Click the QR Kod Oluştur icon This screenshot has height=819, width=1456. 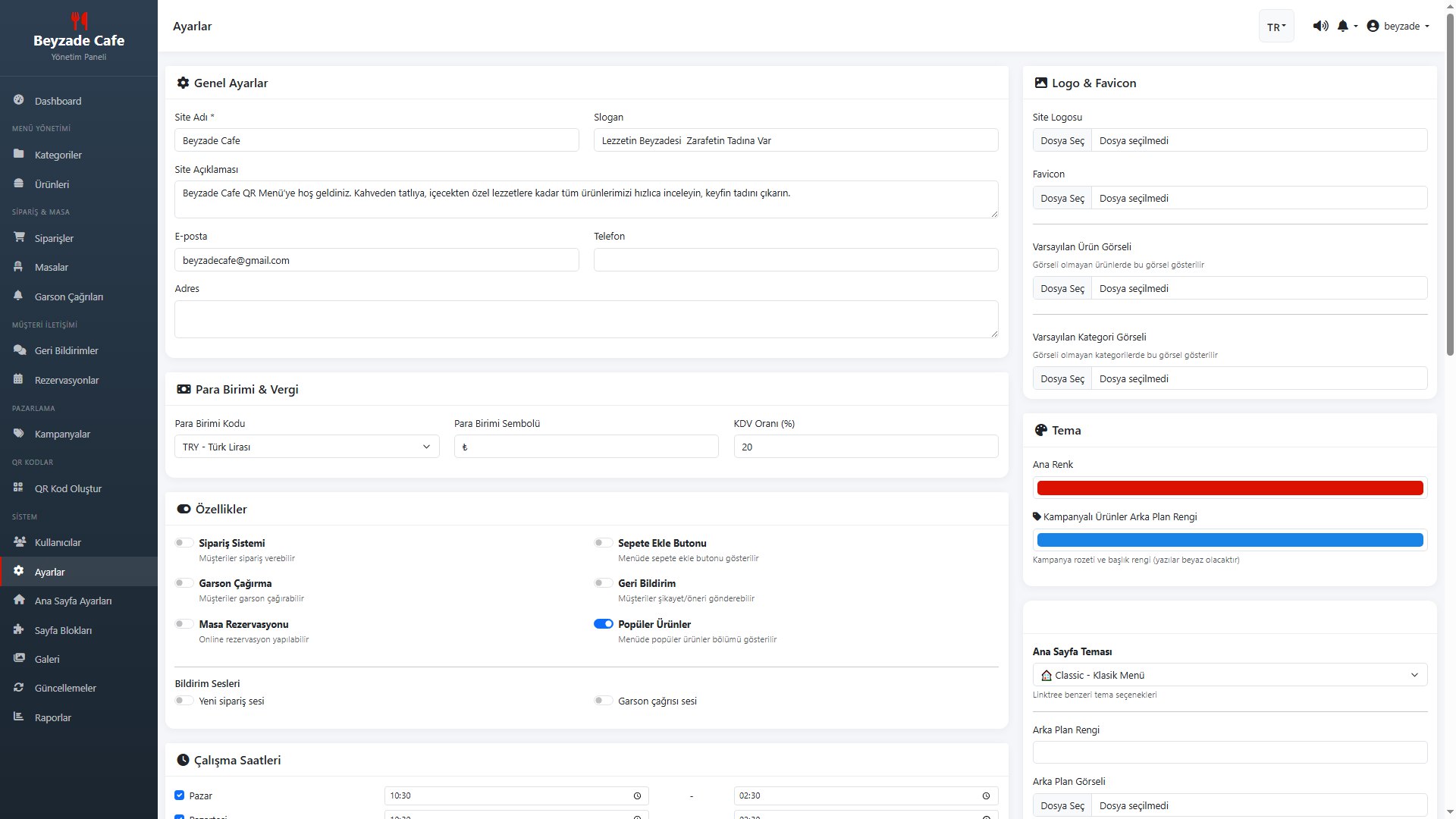[x=18, y=488]
